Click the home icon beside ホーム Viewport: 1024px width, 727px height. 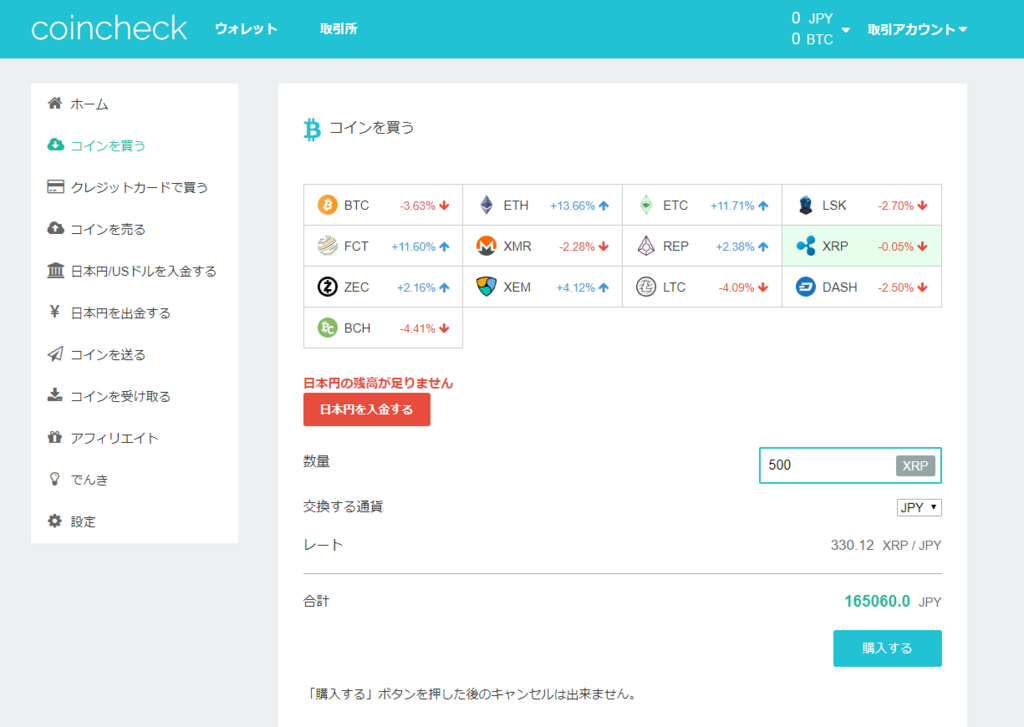pos(55,103)
